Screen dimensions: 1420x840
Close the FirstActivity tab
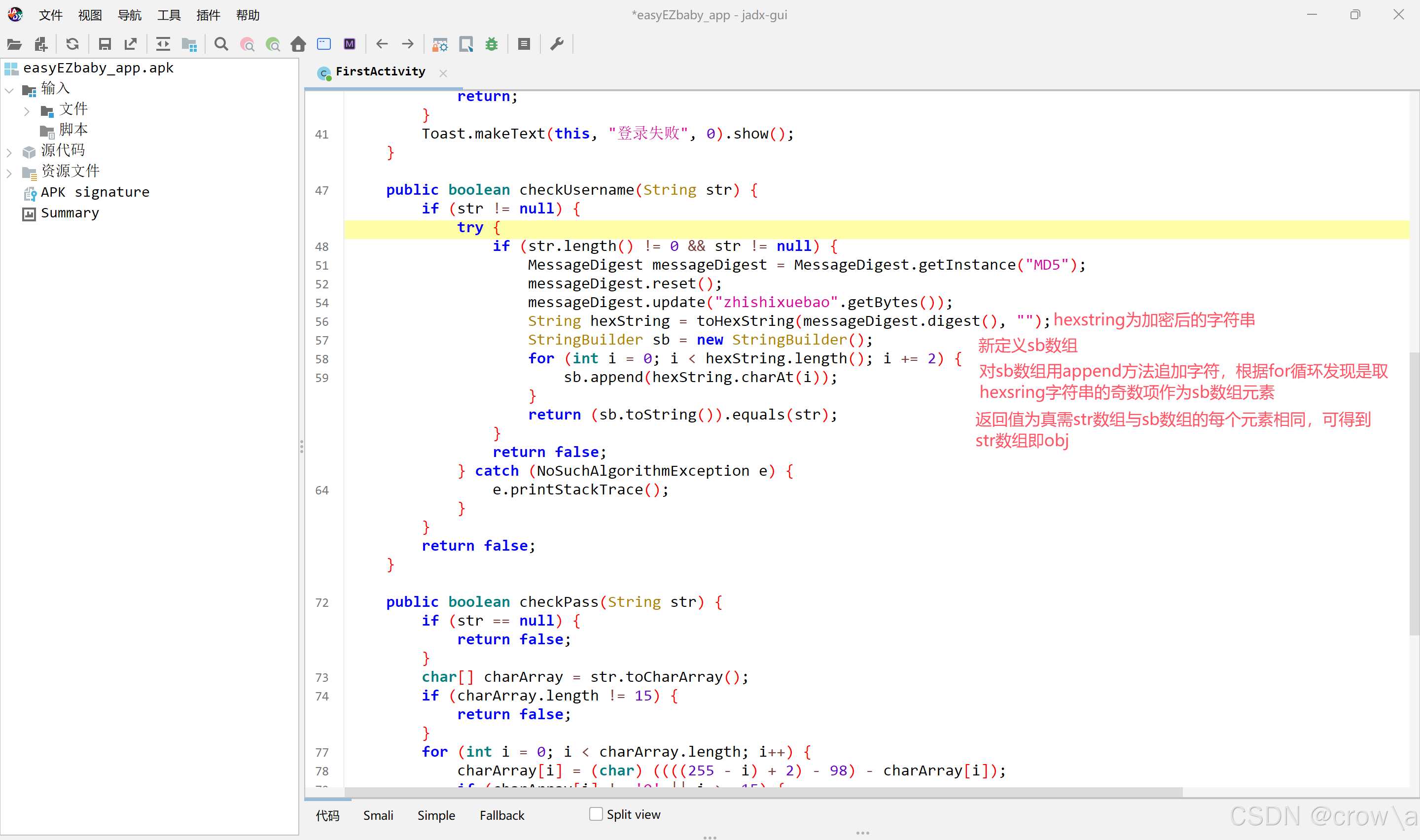click(x=443, y=73)
